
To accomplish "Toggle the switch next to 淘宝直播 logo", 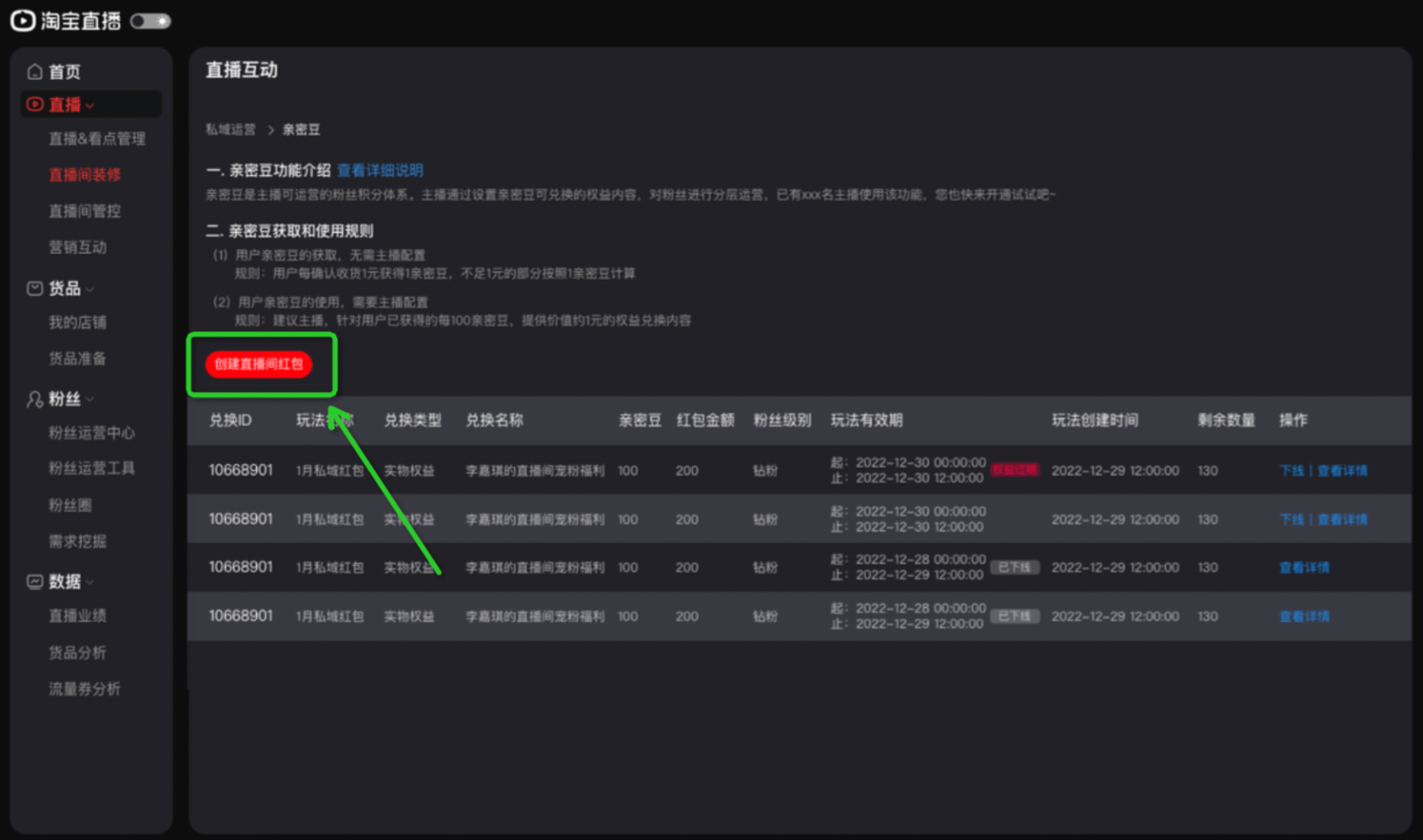I will pos(149,20).
